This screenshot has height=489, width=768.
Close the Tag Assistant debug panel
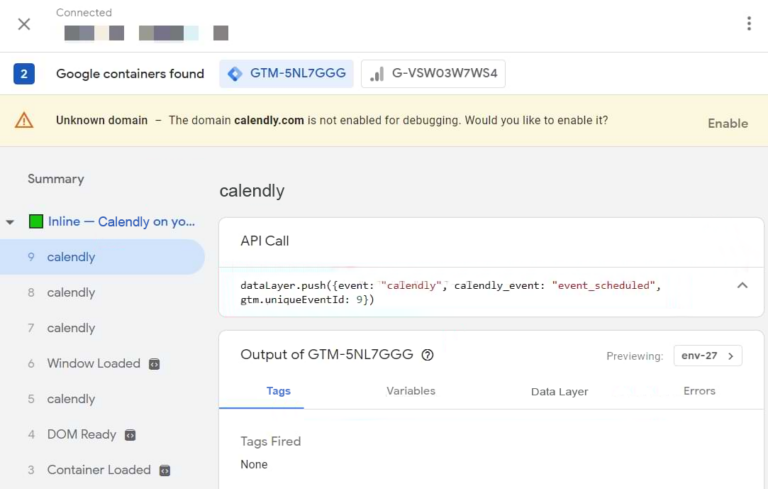(24, 24)
